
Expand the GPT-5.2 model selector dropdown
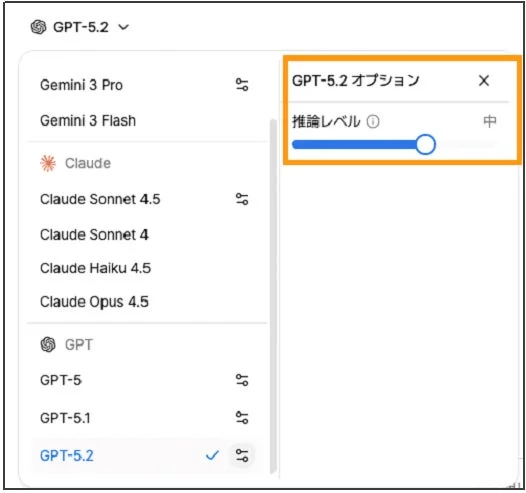pos(80,27)
